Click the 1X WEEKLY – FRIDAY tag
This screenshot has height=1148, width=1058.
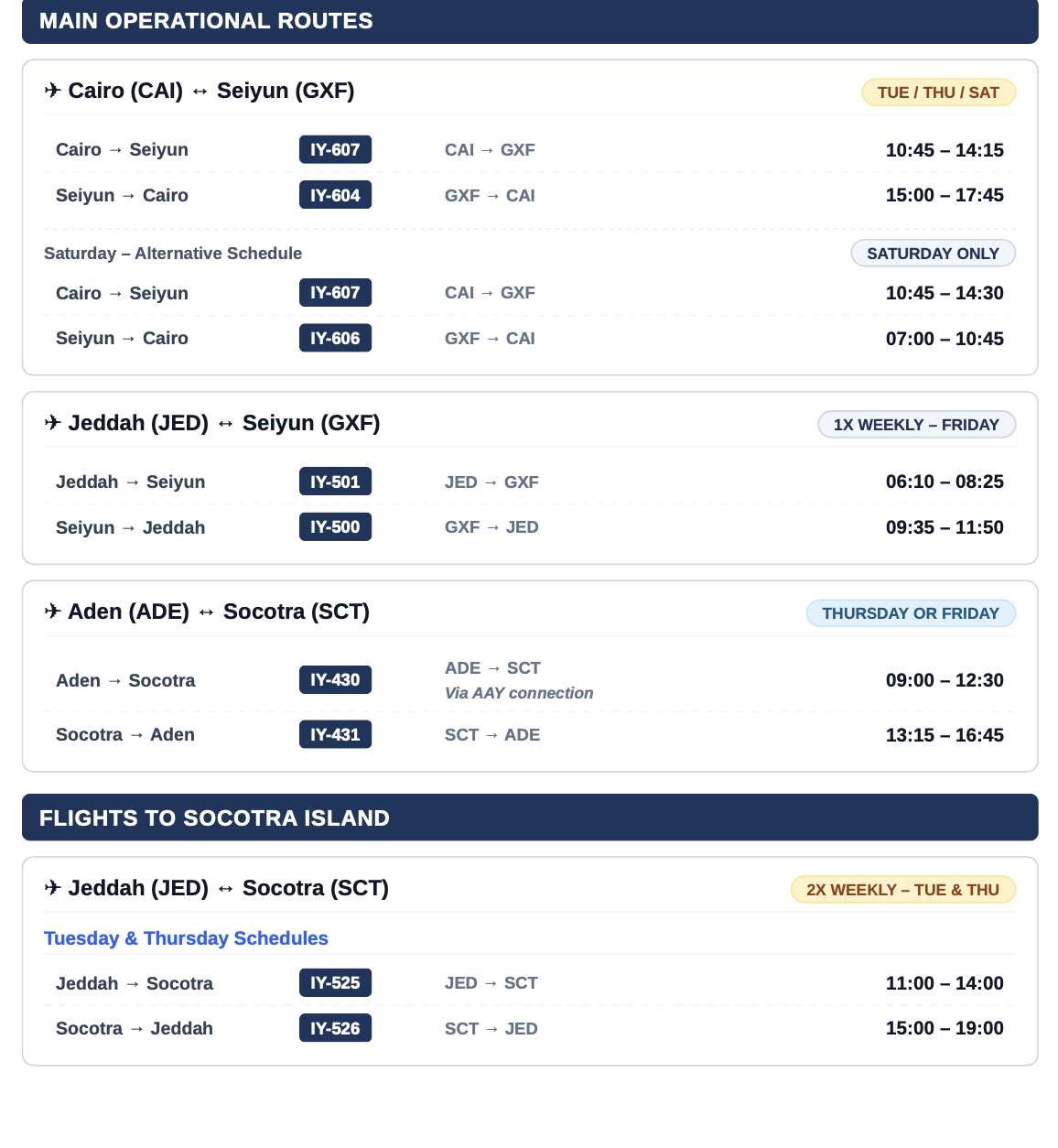(916, 425)
